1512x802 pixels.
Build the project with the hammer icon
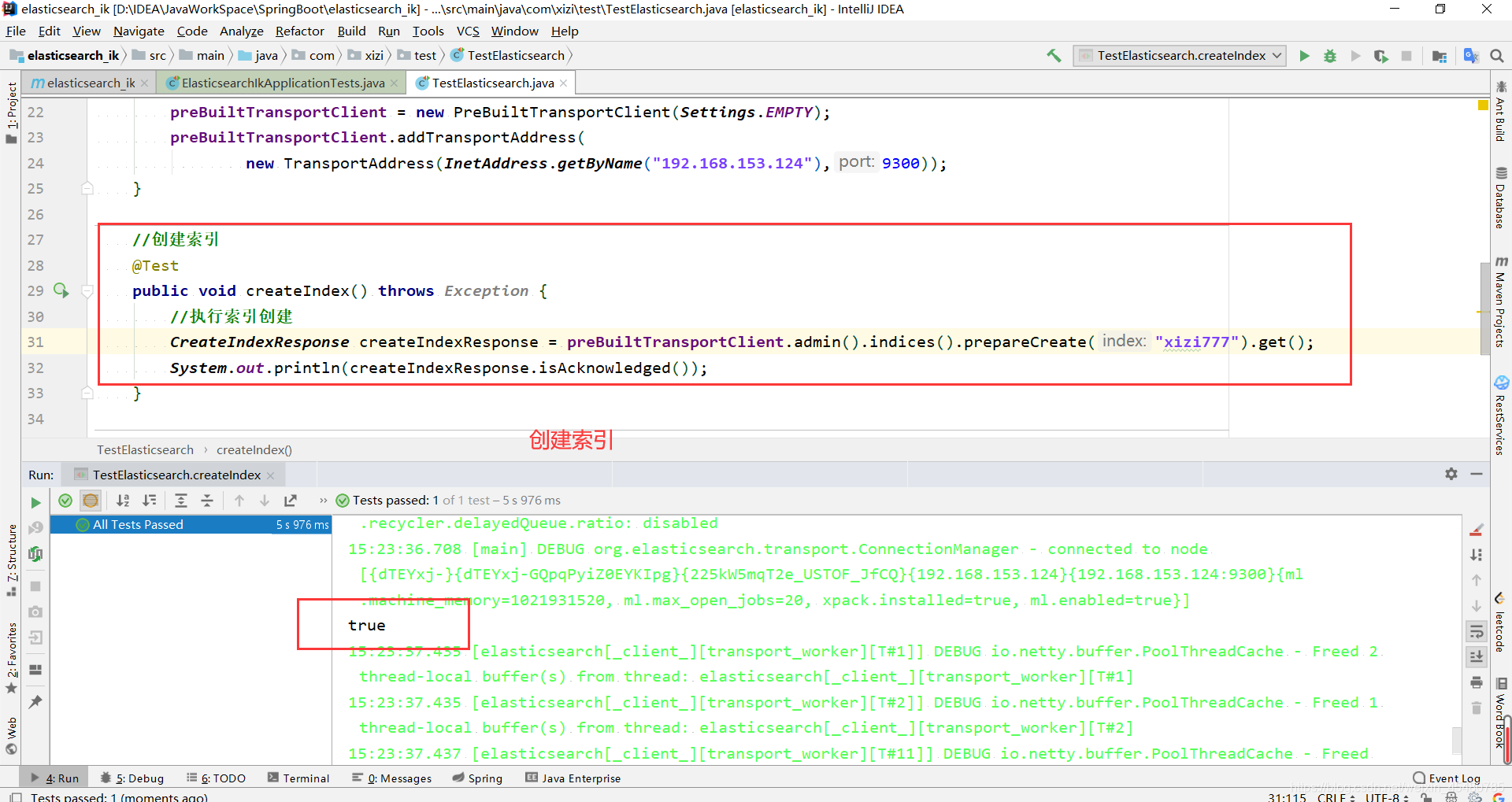(1054, 55)
